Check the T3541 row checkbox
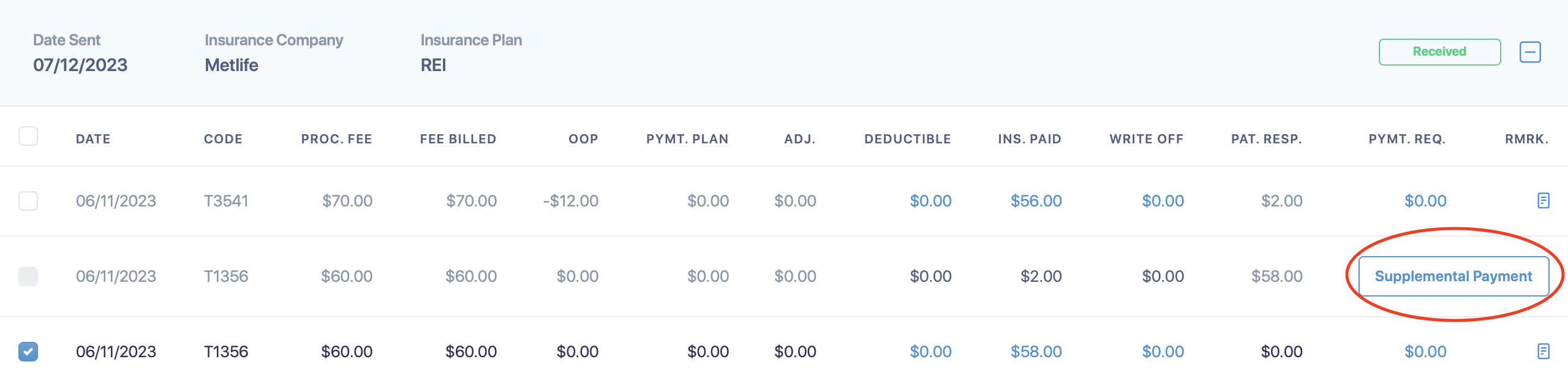The image size is (1568, 386). pyautogui.click(x=28, y=200)
